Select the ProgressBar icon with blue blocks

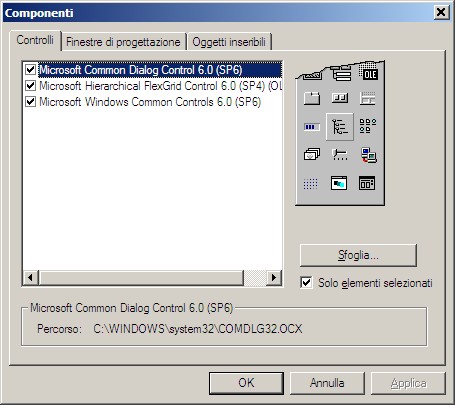click(x=312, y=127)
